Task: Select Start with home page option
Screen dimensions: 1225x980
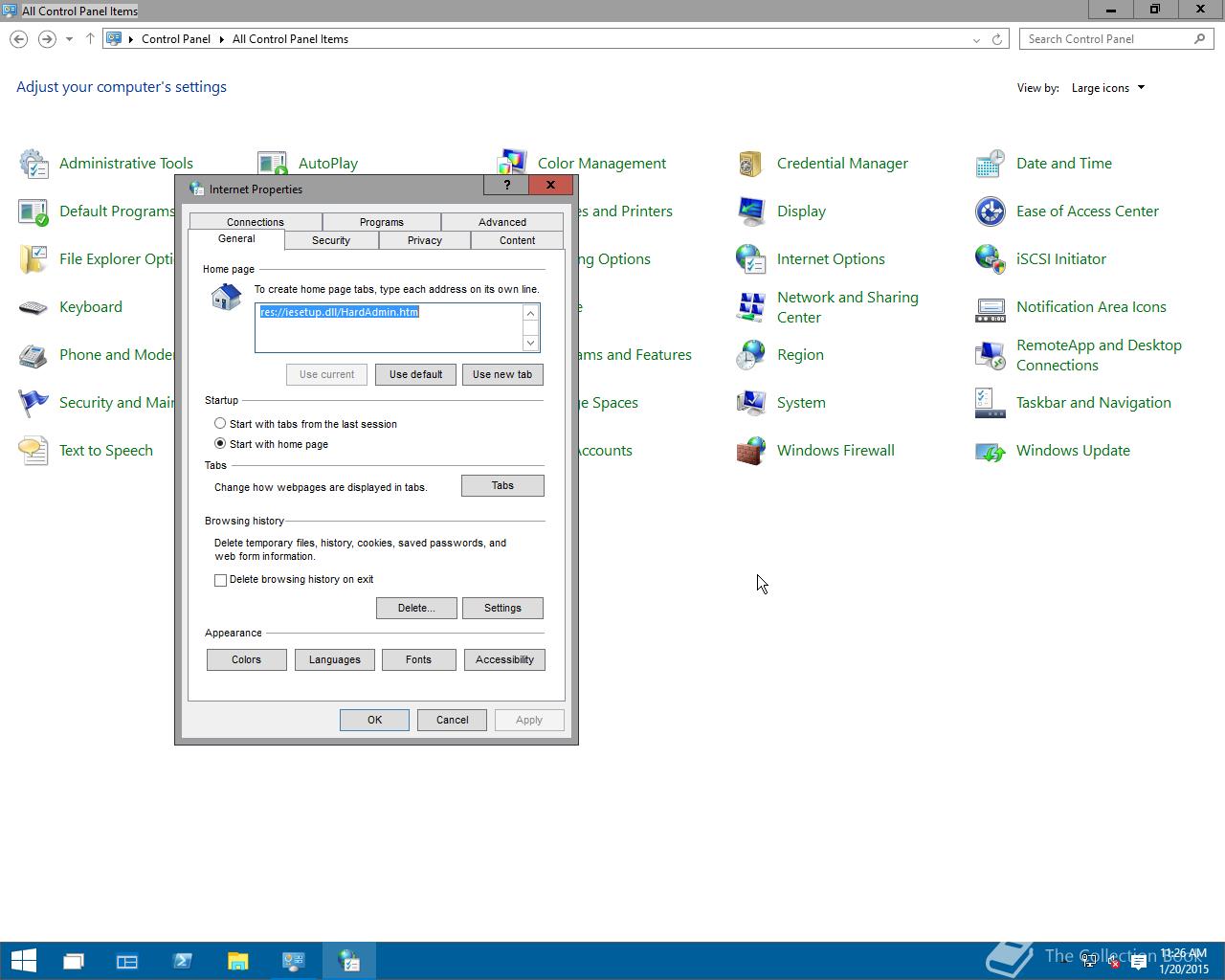Action: (x=220, y=443)
